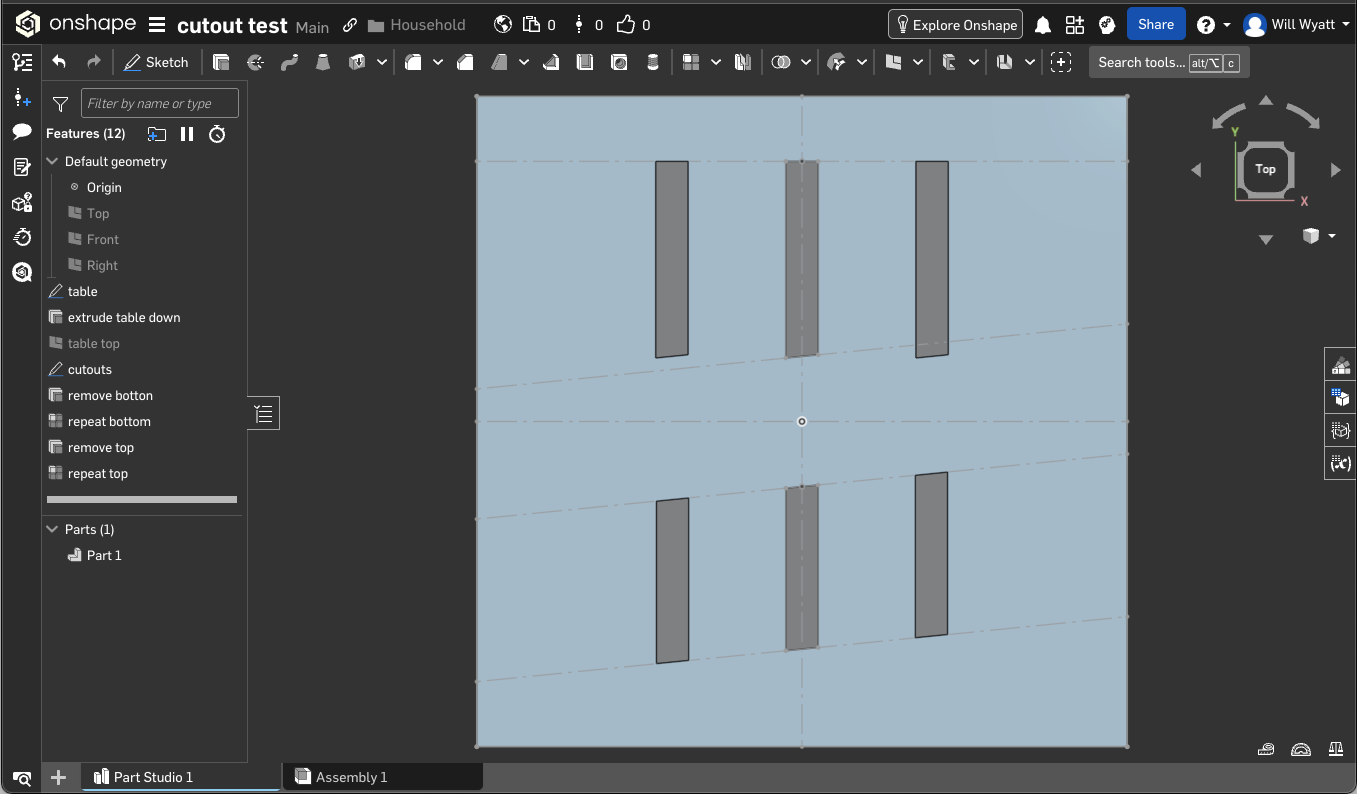Toggle the pause icon beside Features

pos(187,134)
